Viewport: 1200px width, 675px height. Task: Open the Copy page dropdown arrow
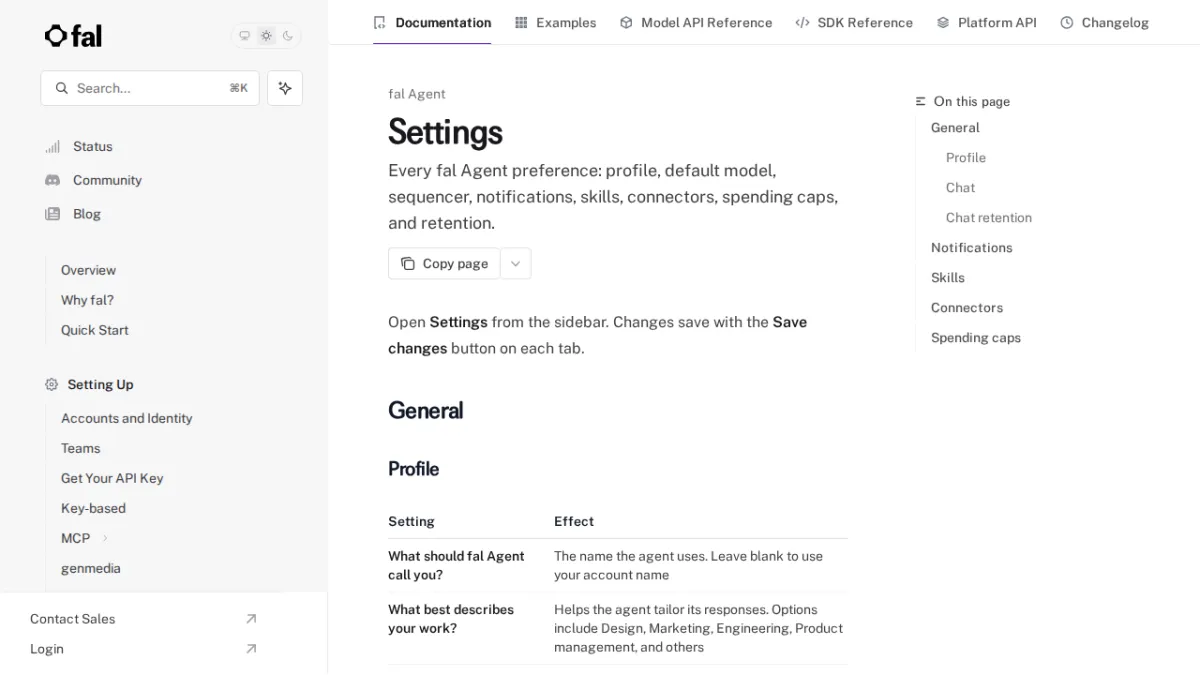pos(516,263)
